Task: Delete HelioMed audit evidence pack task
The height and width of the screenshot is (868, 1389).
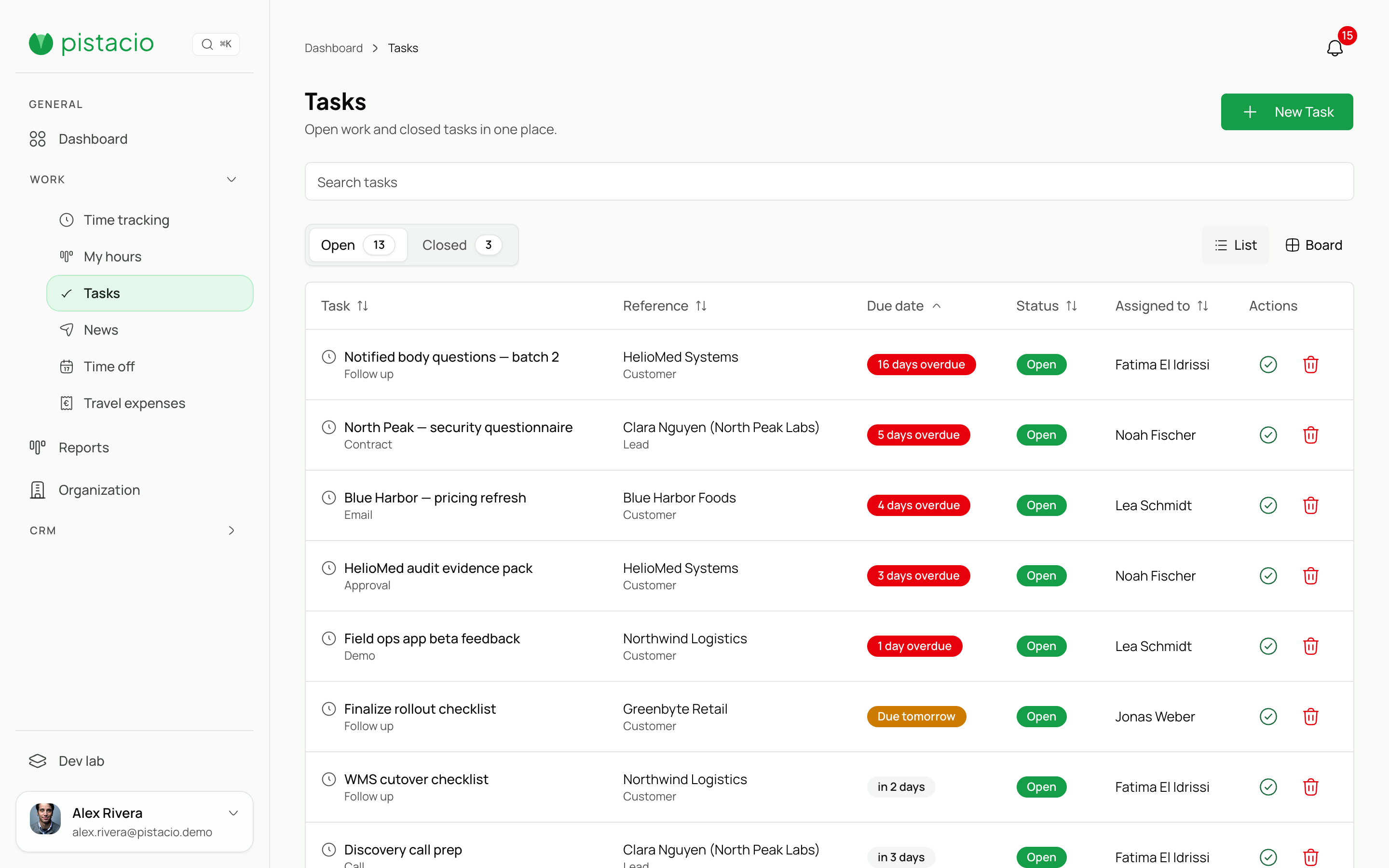Action: pos(1310,576)
